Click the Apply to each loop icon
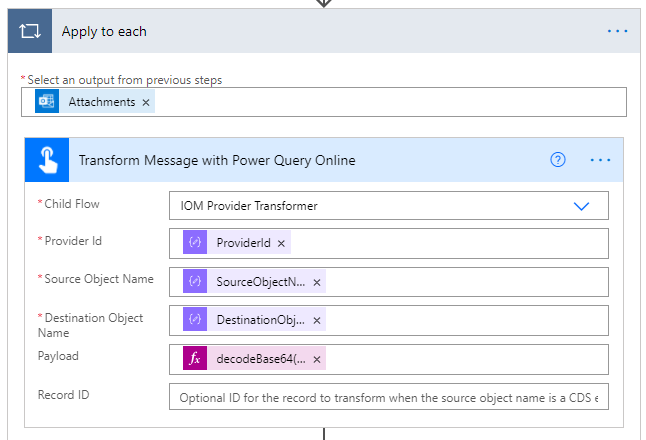 [30, 31]
